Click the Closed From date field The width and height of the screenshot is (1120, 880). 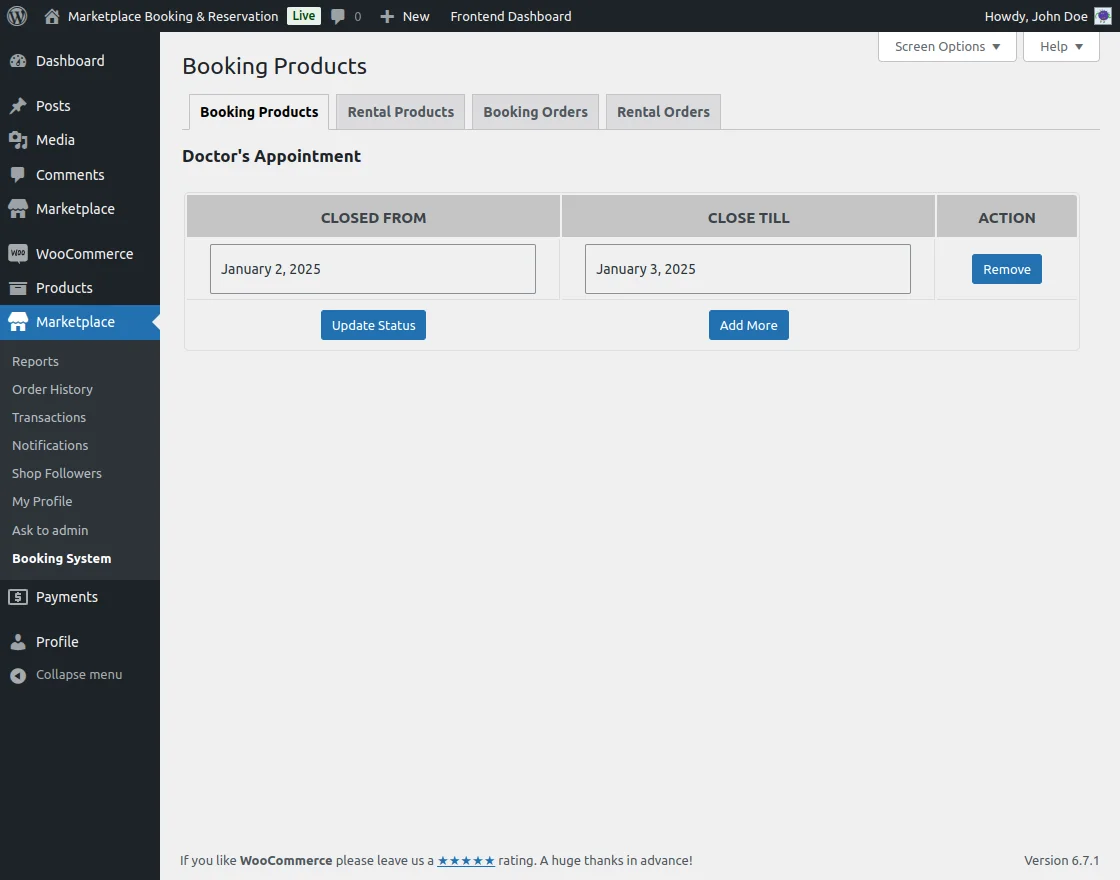point(373,269)
